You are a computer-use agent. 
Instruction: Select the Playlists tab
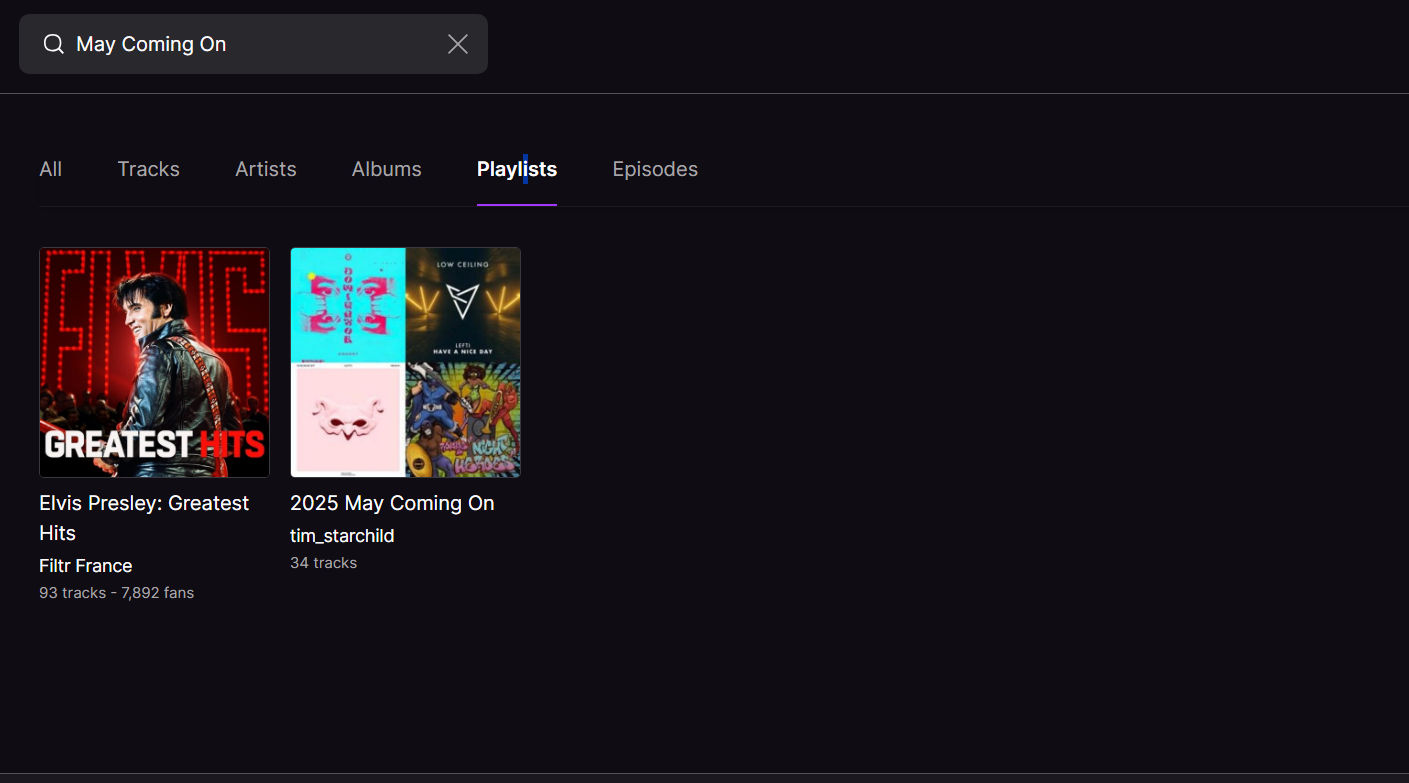[x=517, y=169]
